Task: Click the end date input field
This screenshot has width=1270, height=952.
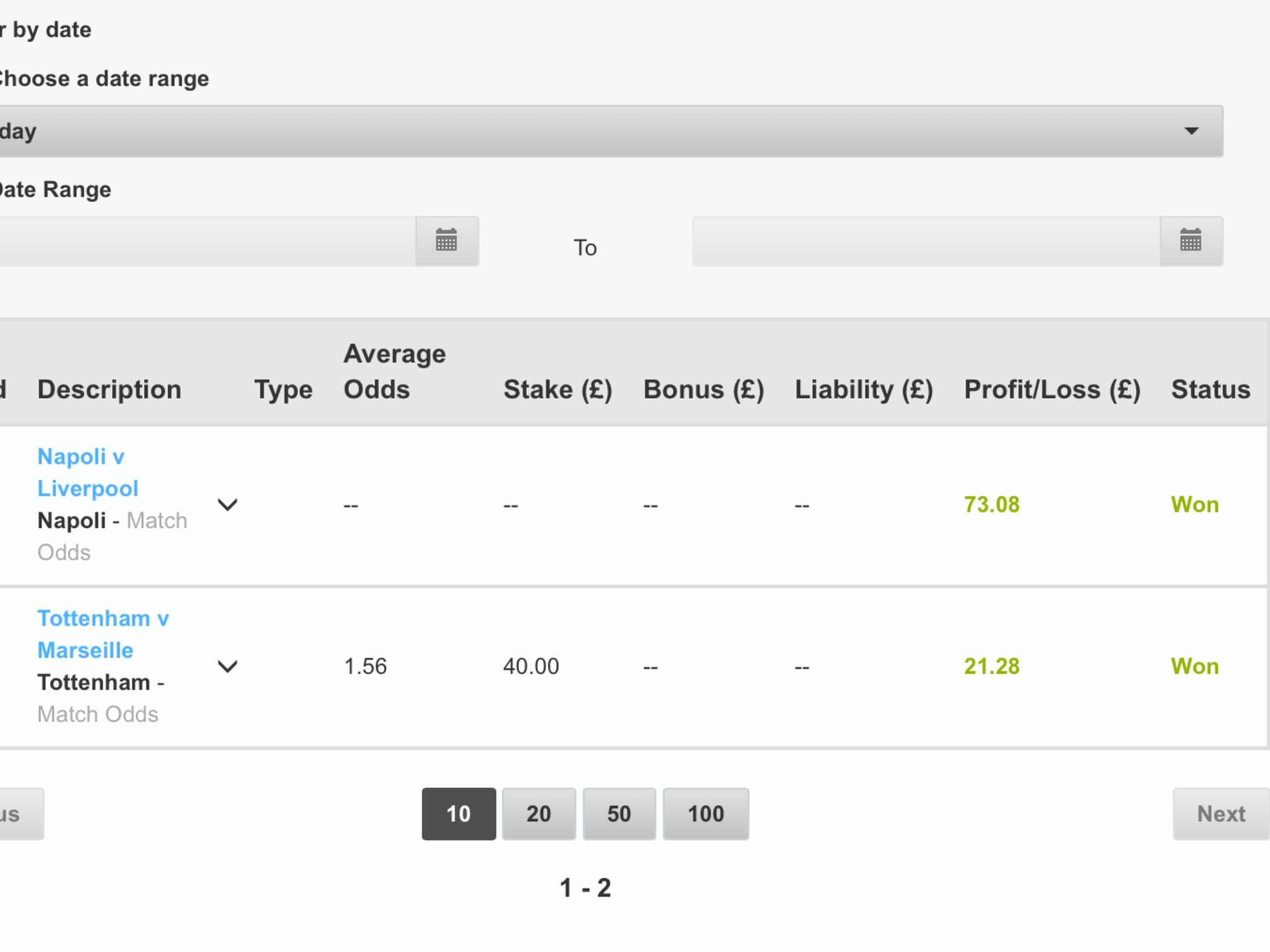Action: (926, 241)
